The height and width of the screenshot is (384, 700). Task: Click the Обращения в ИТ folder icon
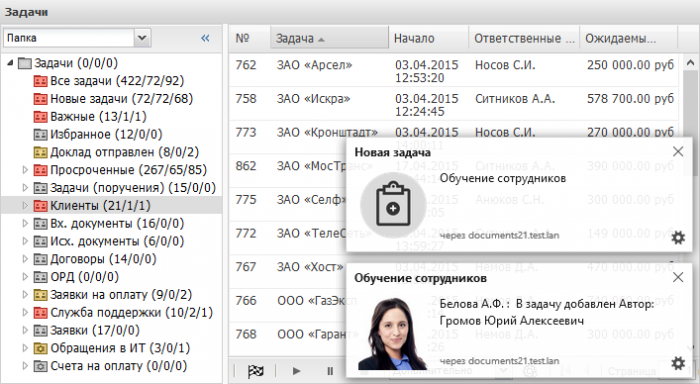click(x=41, y=348)
